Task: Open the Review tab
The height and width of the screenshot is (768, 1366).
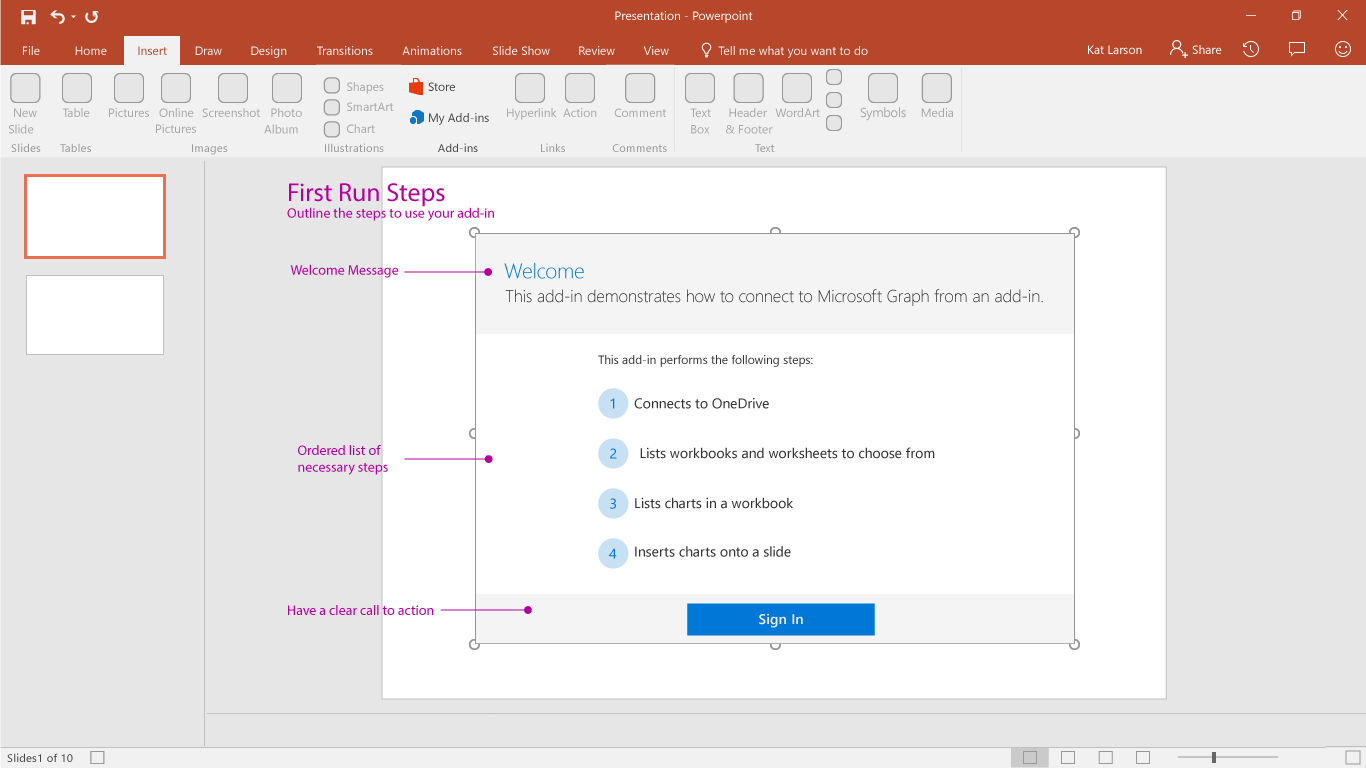Action: (x=596, y=51)
